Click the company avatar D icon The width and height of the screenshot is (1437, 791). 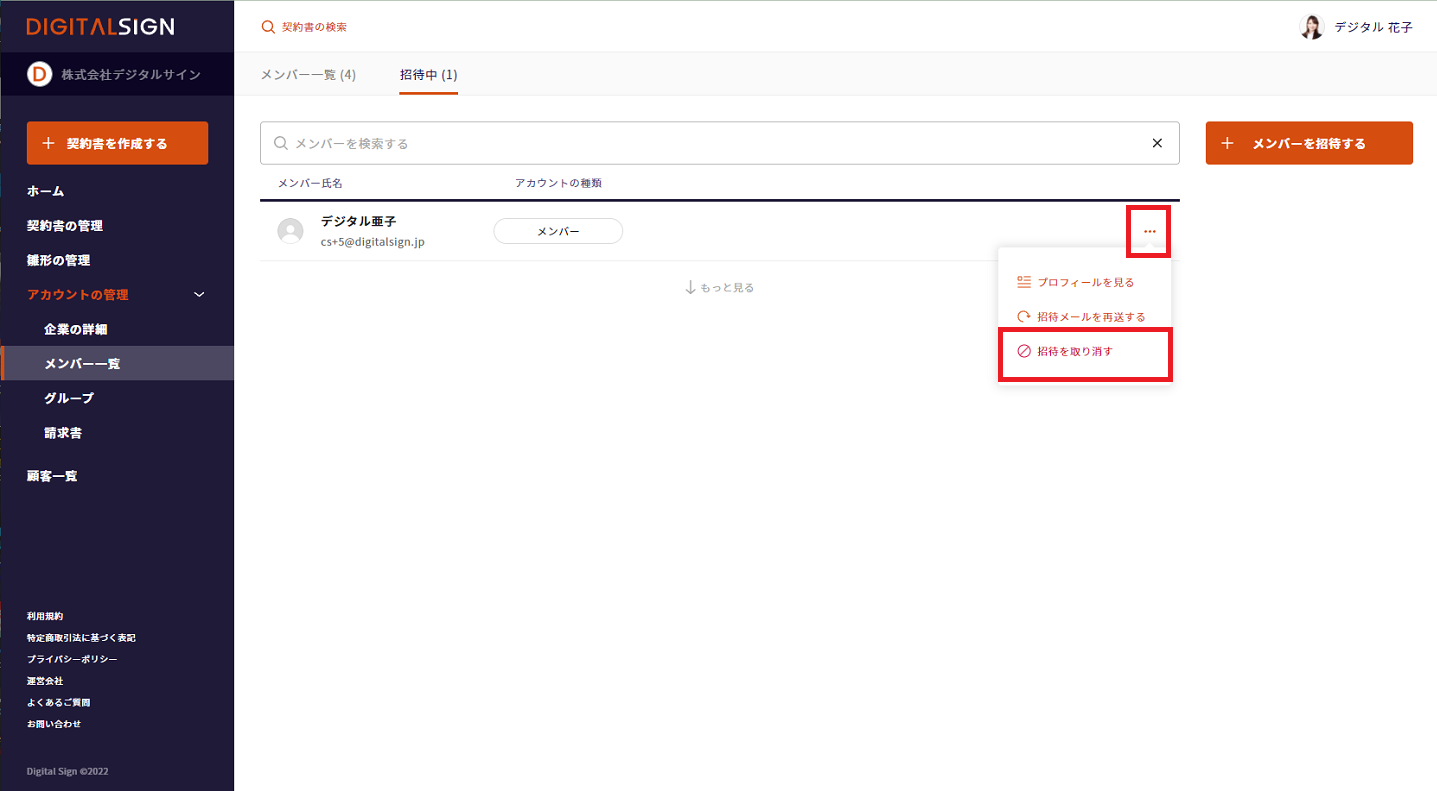pos(39,74)
